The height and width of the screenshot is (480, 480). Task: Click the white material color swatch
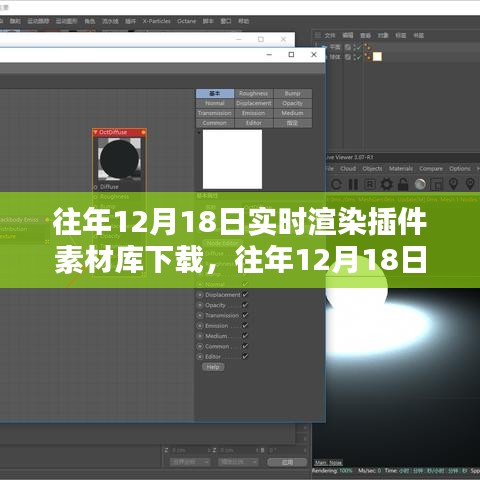pos(232,159)
